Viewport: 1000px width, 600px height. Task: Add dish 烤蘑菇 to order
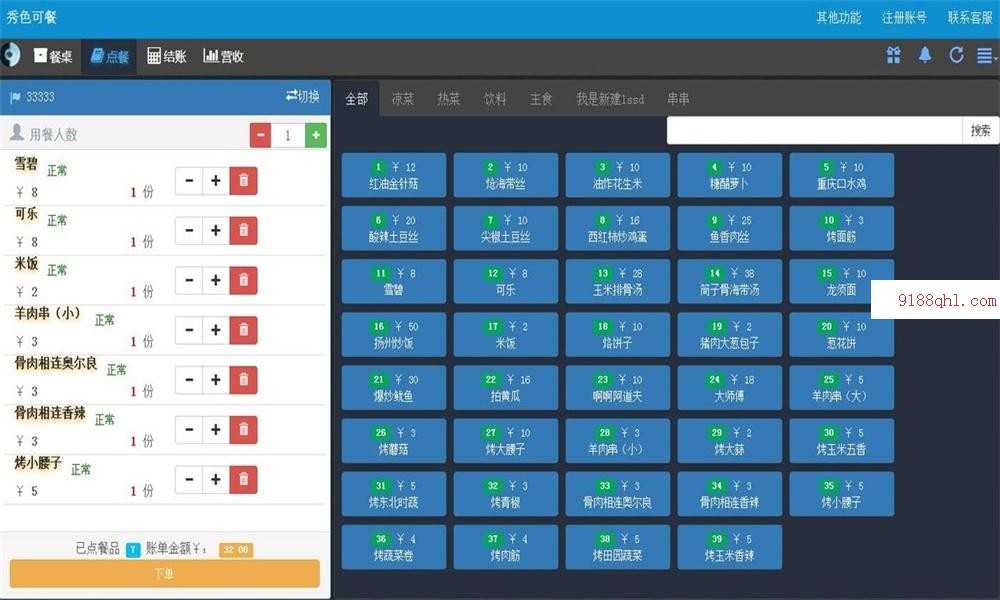393,441
